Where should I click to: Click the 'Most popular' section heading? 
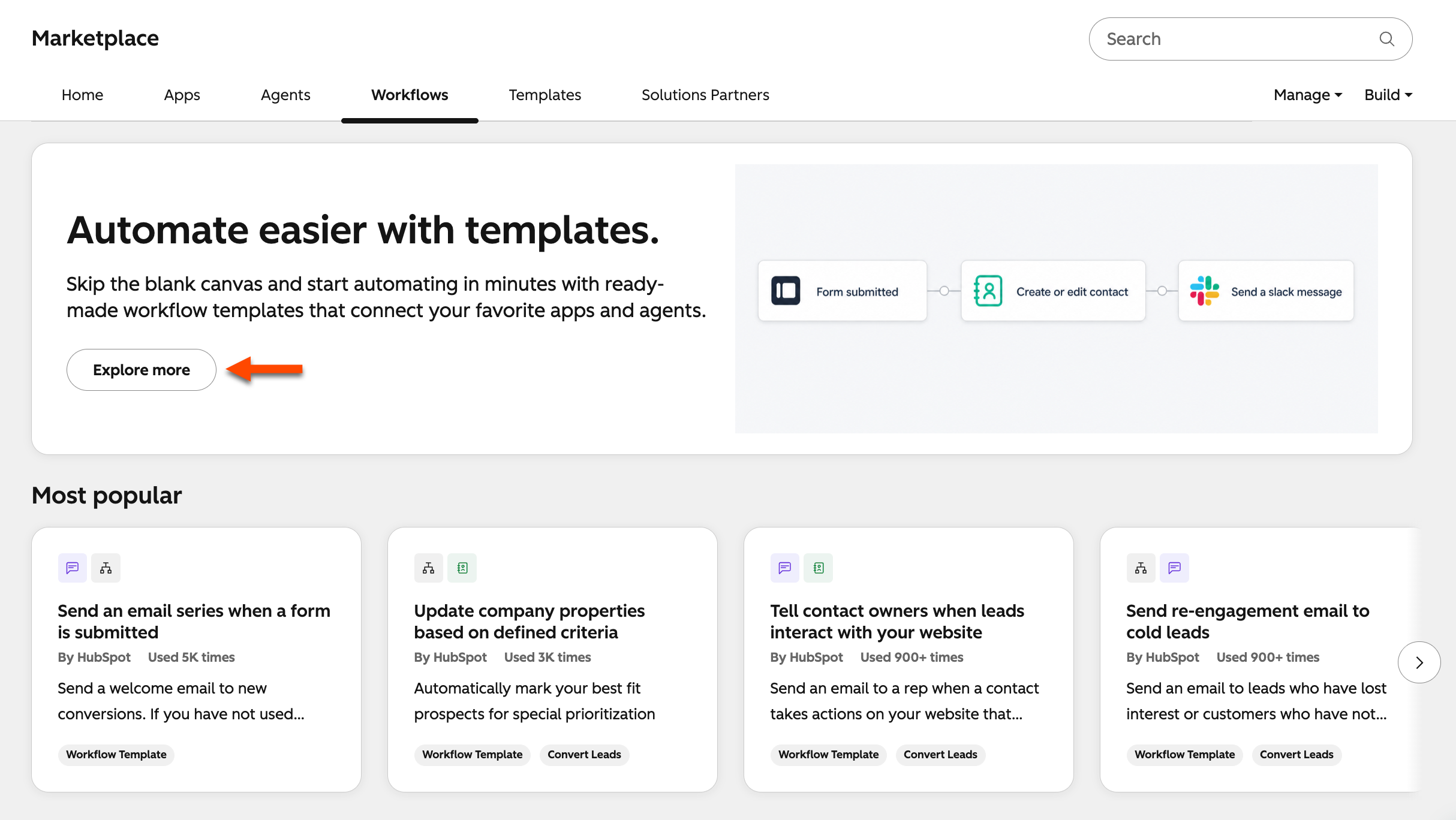click(x=107, y=496)
